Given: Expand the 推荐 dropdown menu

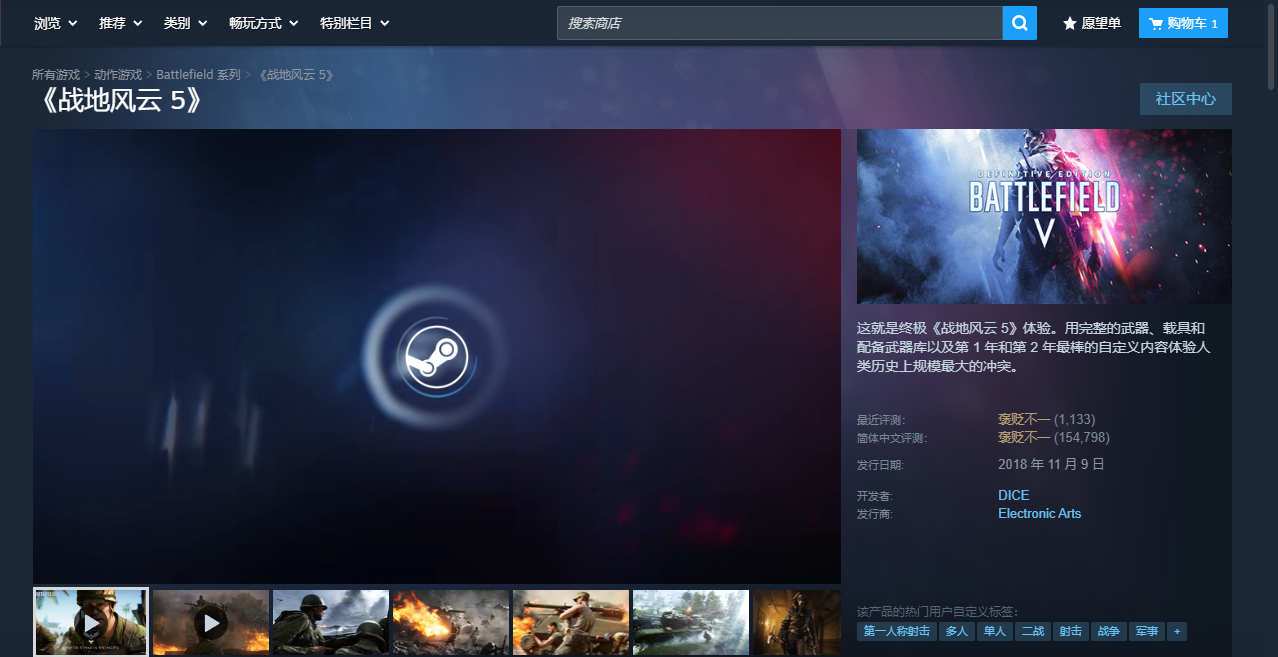Looking at the screenshot, I should (x=121, y=23).
